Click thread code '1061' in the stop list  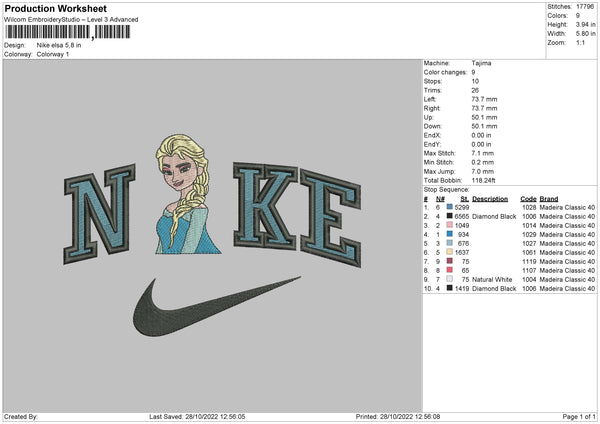529,252
